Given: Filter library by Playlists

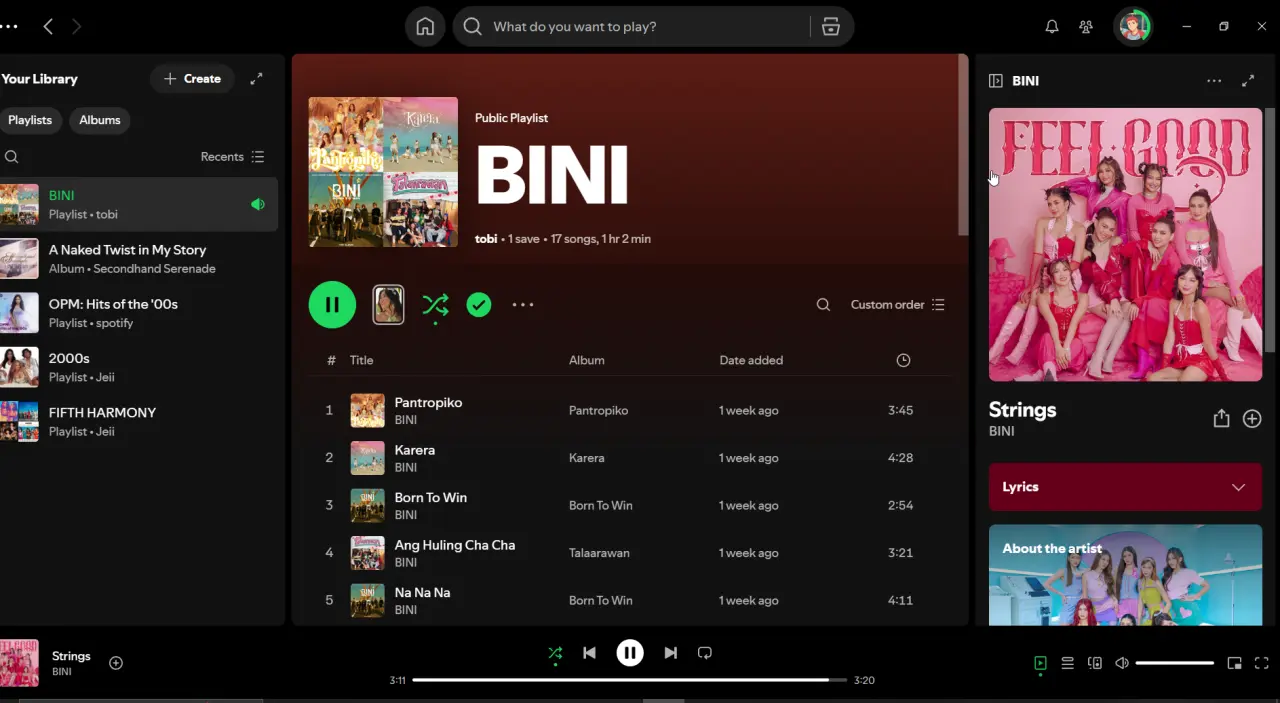Looking at the screenshot, I should 30,120.
